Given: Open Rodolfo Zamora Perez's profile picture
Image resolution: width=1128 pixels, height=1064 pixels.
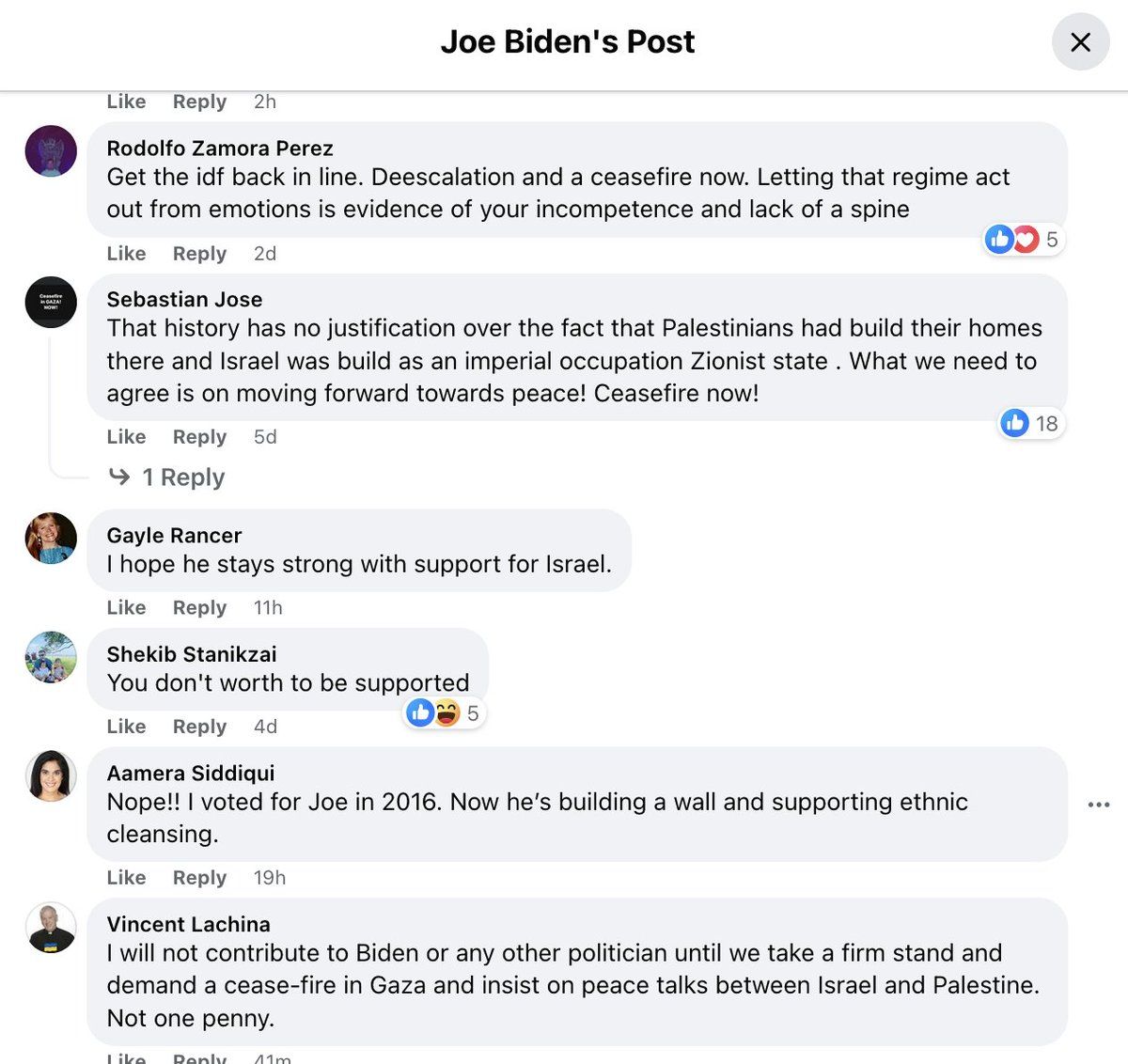Looking at the screenshot, I should pos(51,151).
